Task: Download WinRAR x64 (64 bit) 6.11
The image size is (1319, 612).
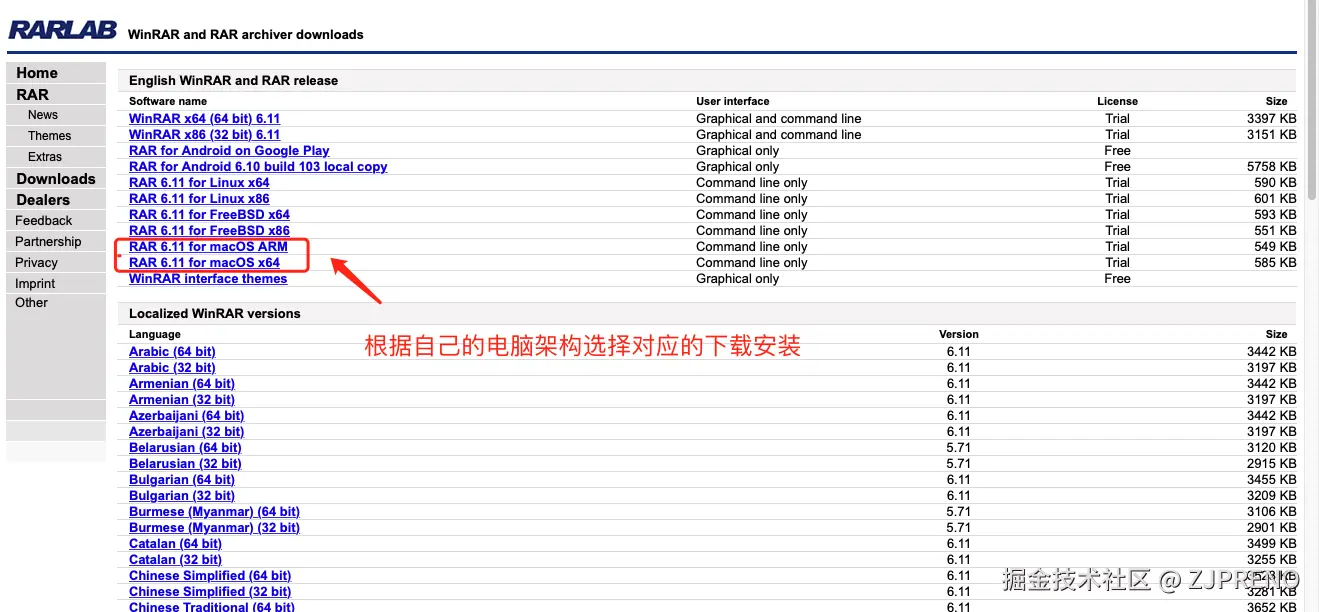Action: click(205, 119)
